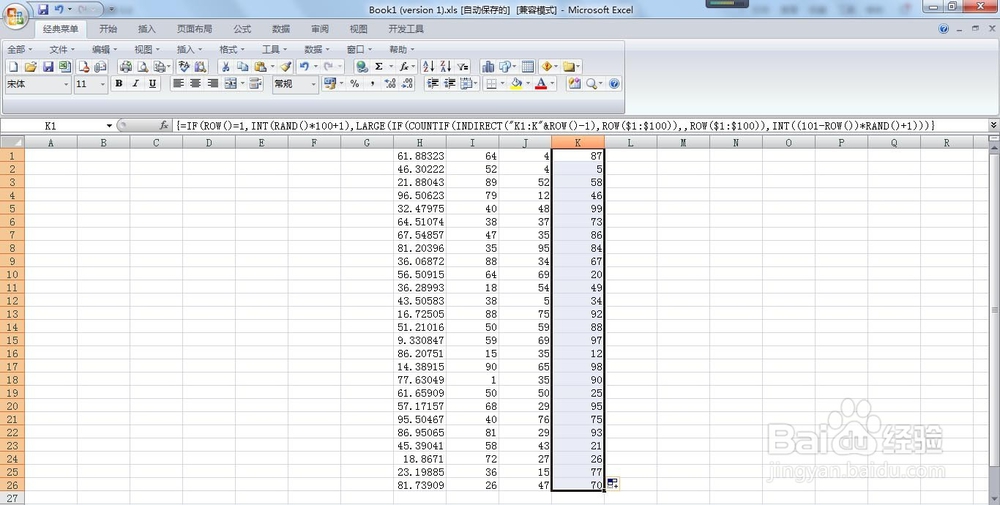1000x505 pixels.
Task: Save the workbook via classic toolbar
Action: [48, 66]
